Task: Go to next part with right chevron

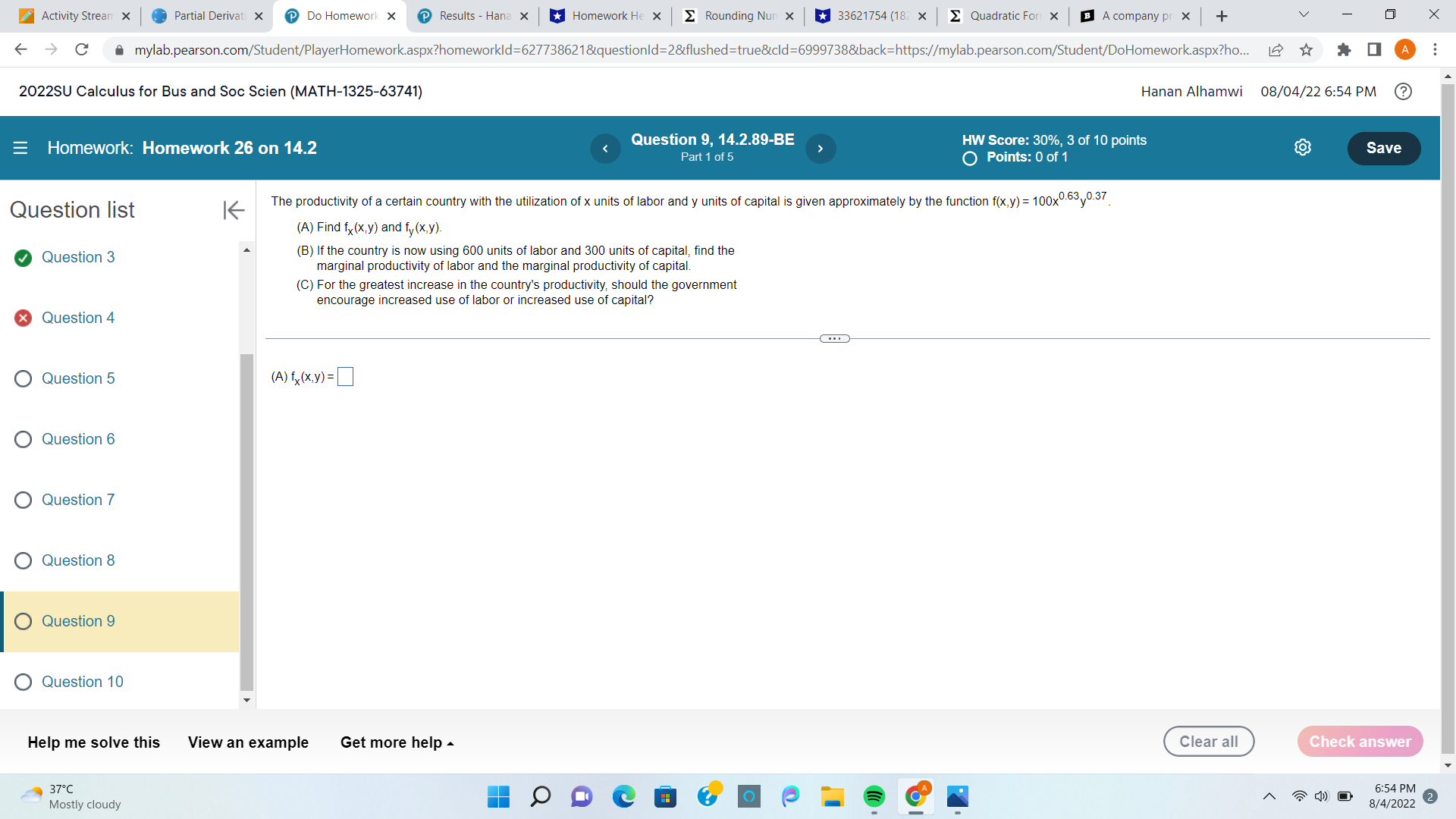Action: pos(821,149)
